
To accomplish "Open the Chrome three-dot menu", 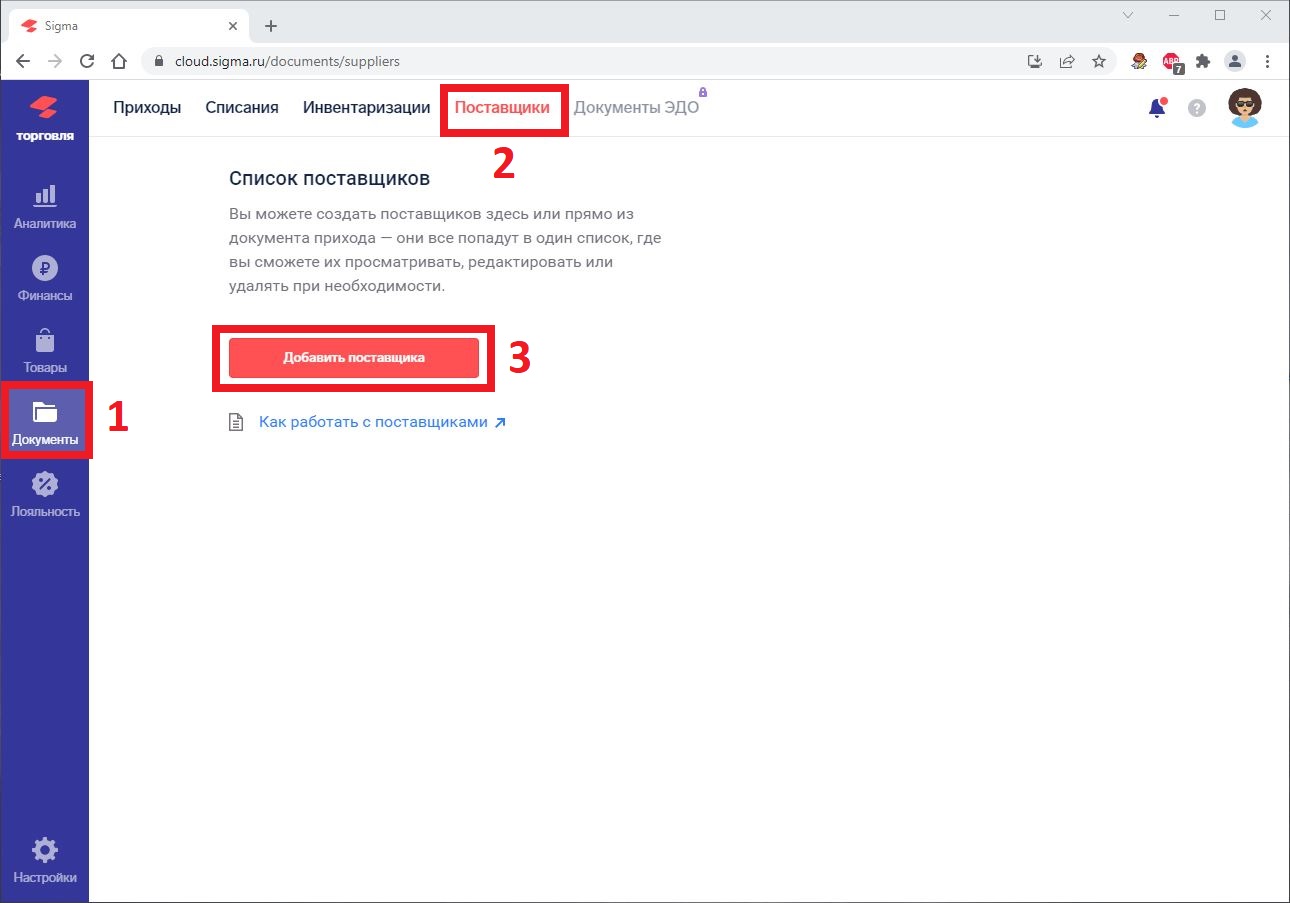I will (1268, 61).
